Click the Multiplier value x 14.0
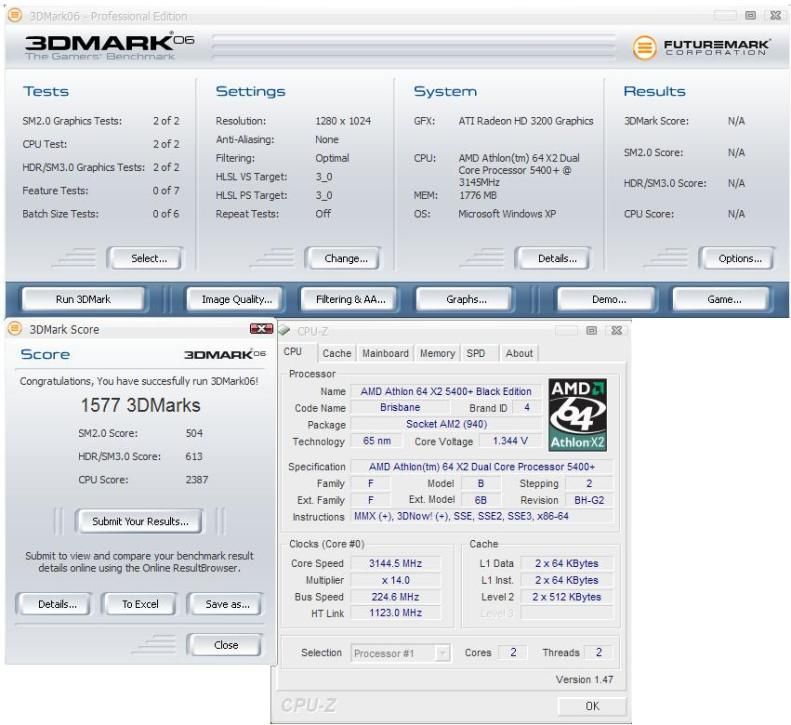The height and width of the screenshot is (725, 791). coord(396,580)
